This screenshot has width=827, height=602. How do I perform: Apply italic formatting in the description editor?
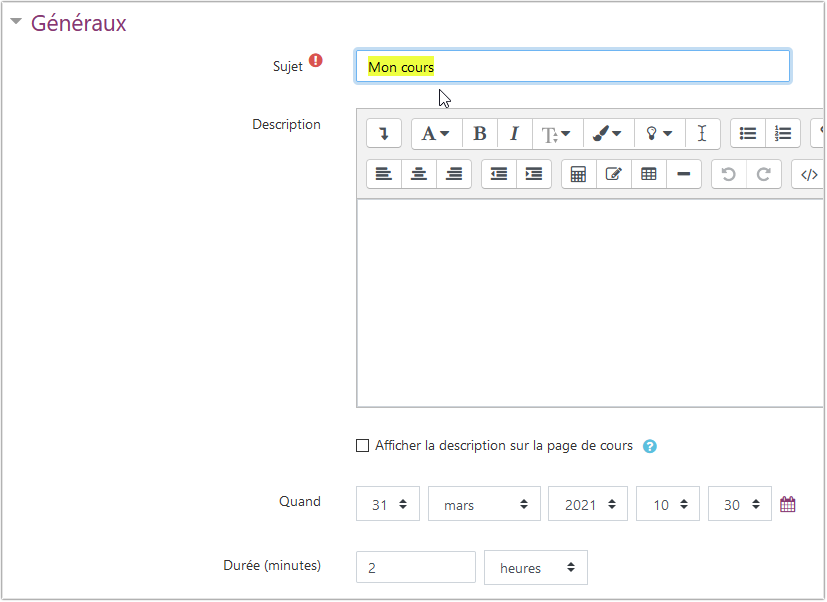514,134
